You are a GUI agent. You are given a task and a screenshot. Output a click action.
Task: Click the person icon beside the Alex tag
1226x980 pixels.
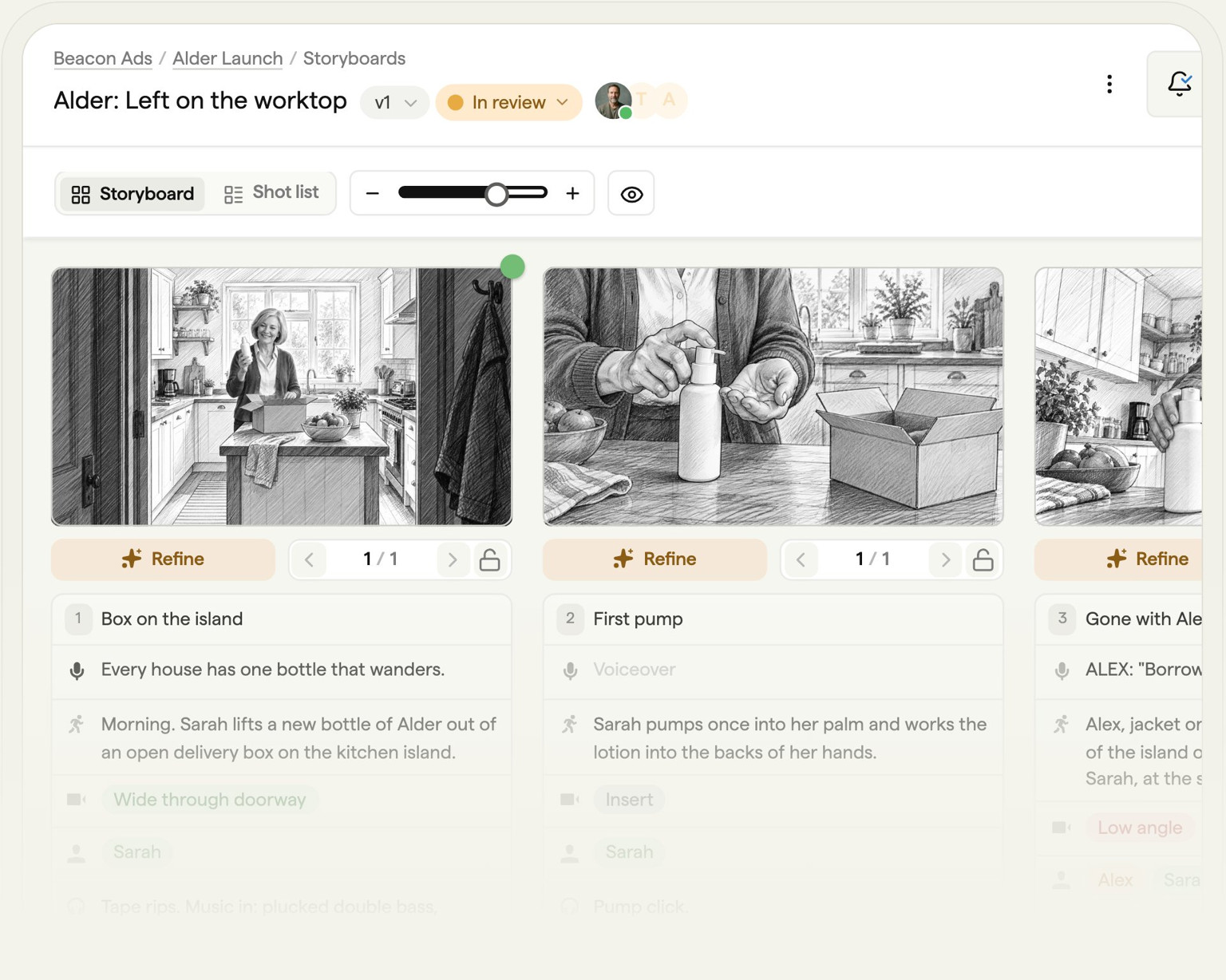1061,880
